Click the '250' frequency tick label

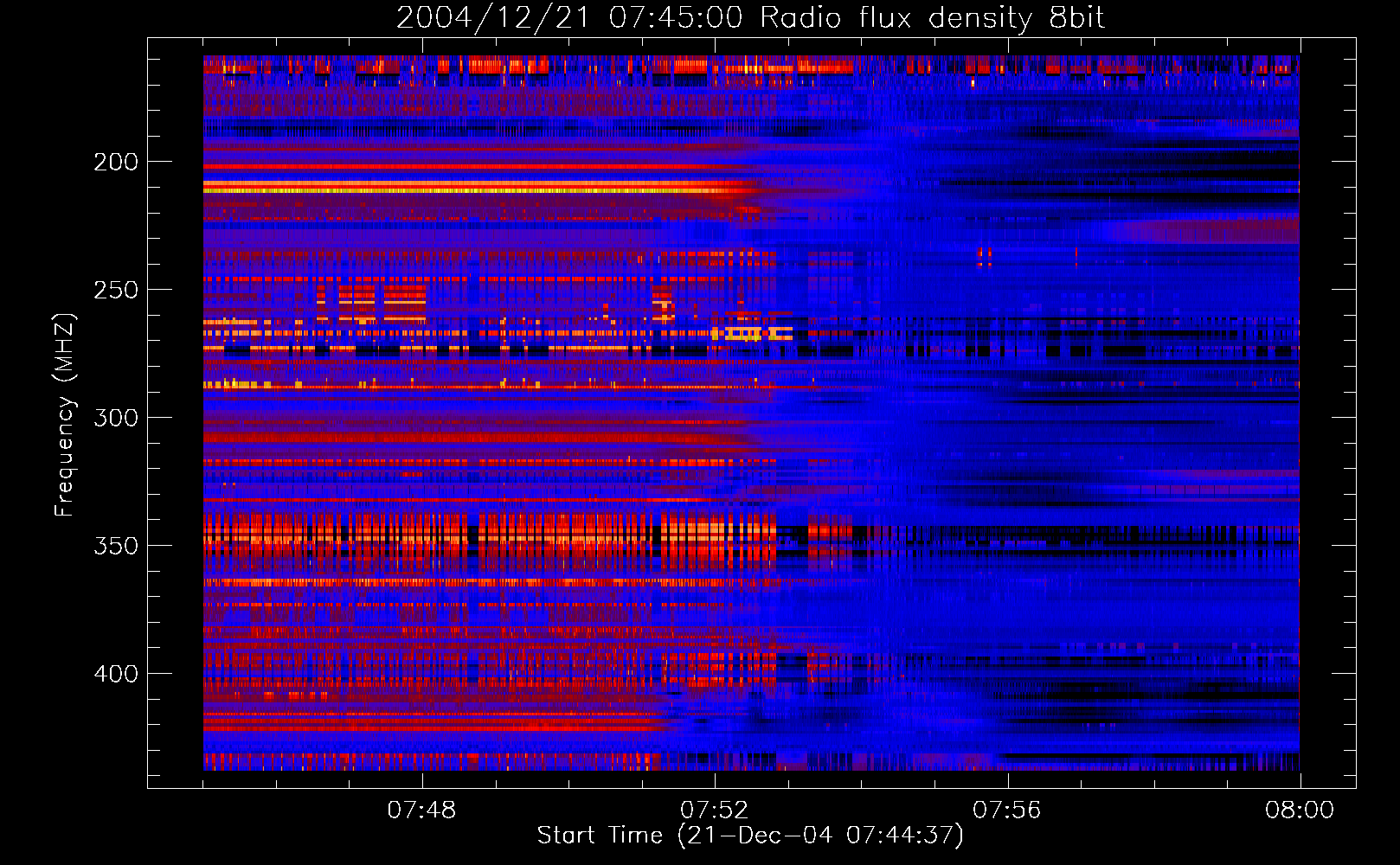116,290
